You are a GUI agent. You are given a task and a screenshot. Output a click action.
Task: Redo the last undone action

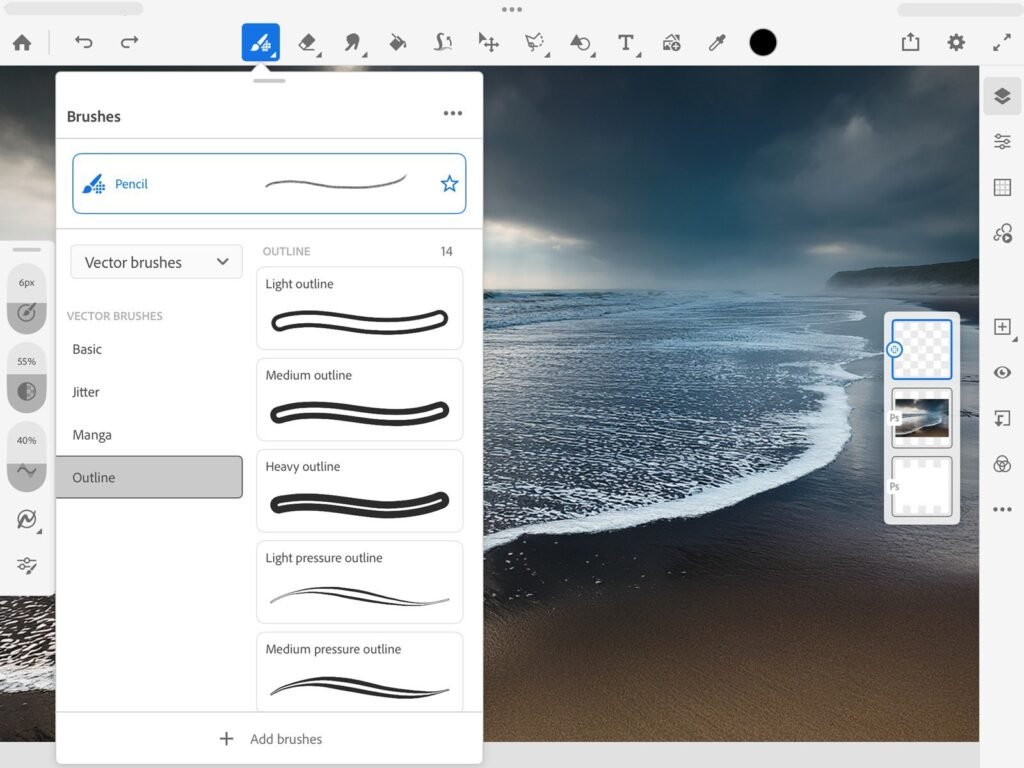pos(129,43)
